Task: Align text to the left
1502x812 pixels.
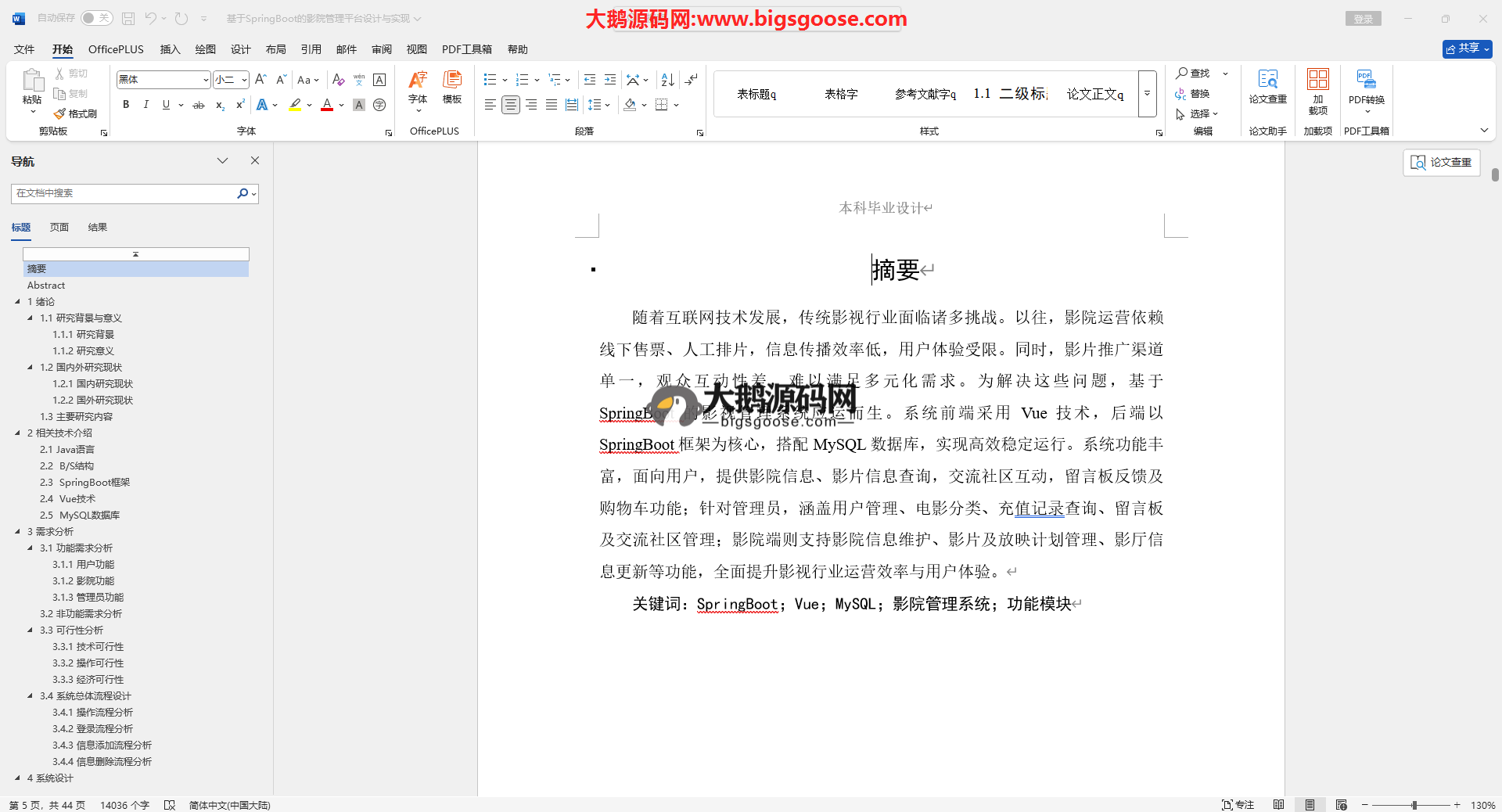Action: (490, 105)
